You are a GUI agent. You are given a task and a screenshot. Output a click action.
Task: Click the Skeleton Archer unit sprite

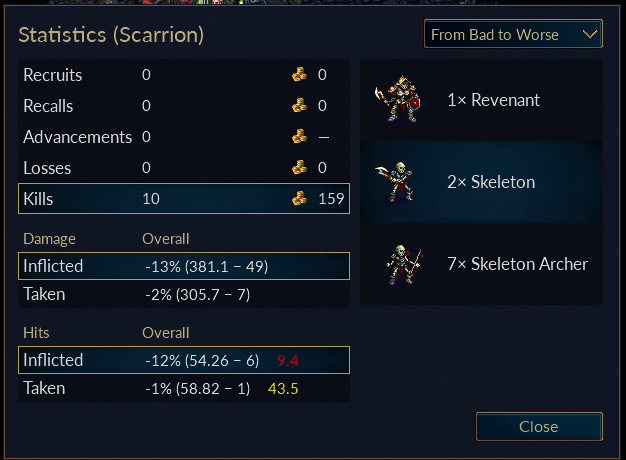[404, 264]
